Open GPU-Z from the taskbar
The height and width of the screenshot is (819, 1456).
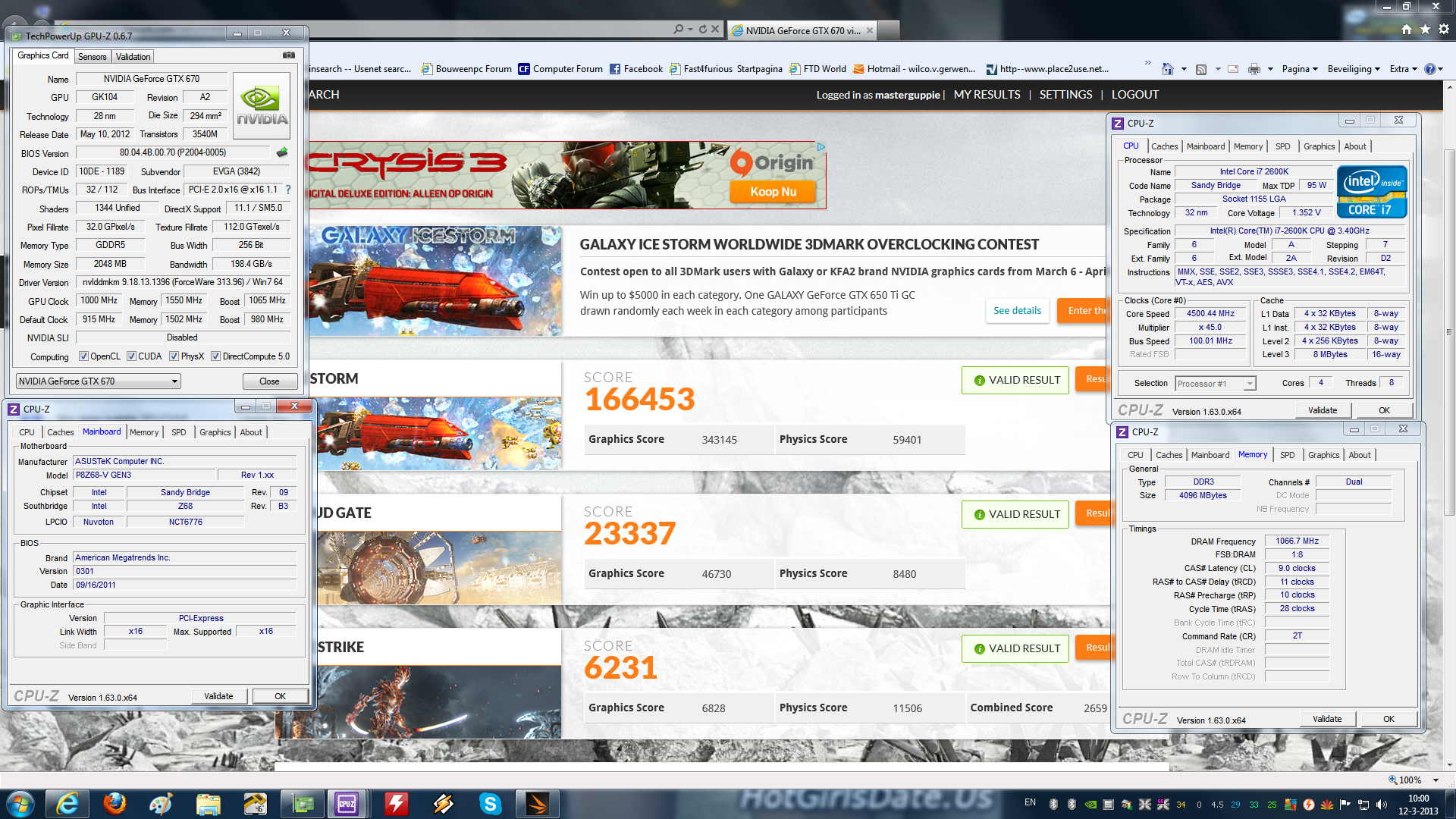(x=302, y=804)
